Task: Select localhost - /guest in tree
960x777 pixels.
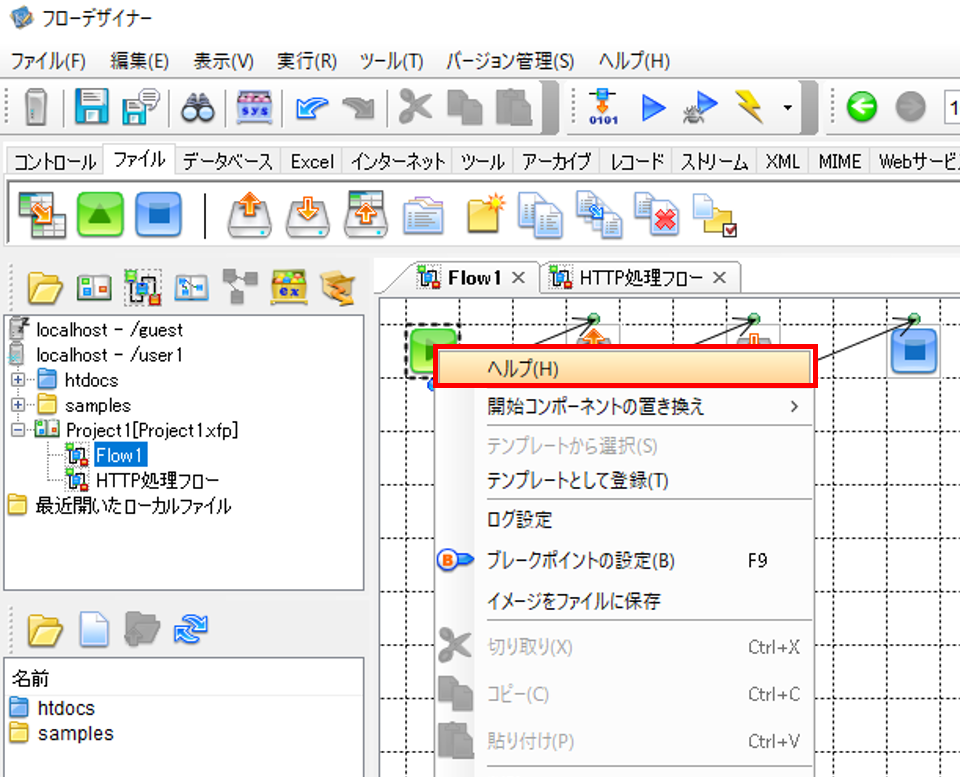Action: point(110,330)
